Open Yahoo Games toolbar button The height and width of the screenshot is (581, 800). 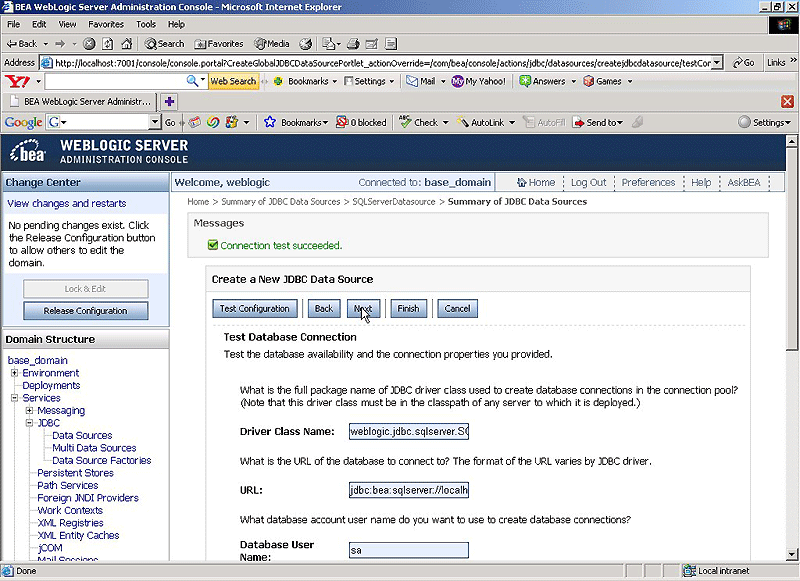coord(603,81)
